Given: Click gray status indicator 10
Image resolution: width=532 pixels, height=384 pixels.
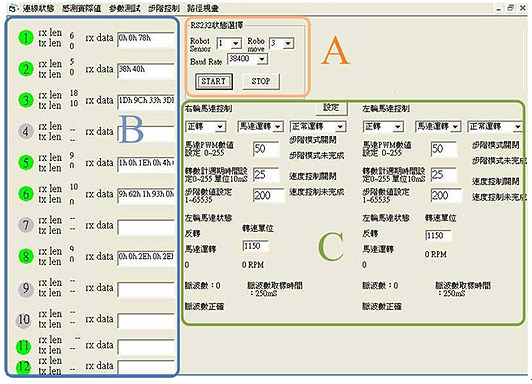Looking at the screenshot, I should 24,320.
